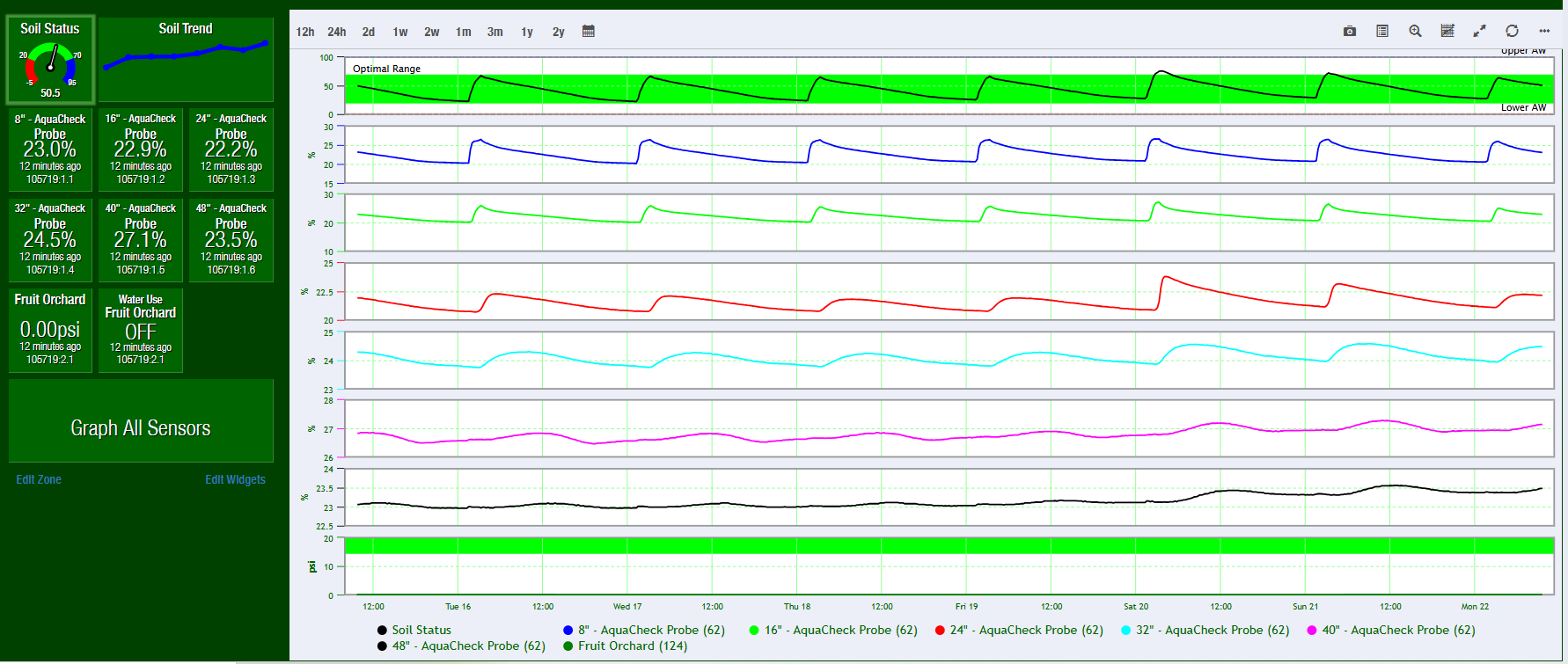Select the 2y time range
This screenshot has height=664, width=1568.
click(x=559, y=32)
